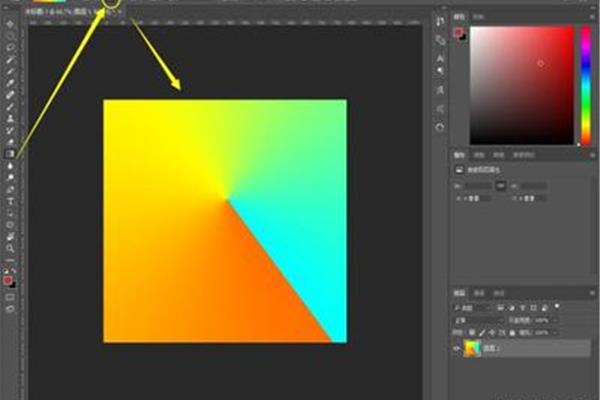Screen dimensions: 600x400
Task: Filter layers by pixel layers
Action: point(501,307)
